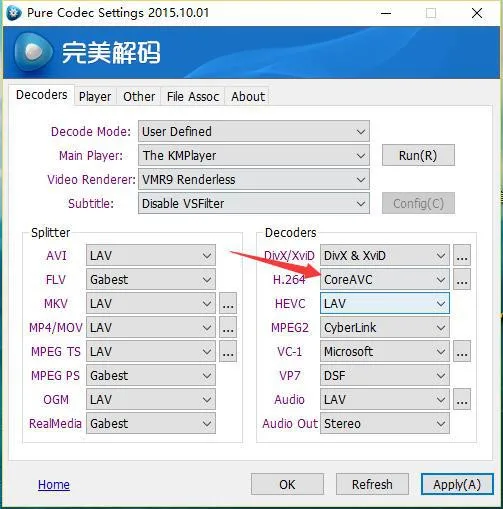
Task: Minimize the Pure Codec Settings window
Action: pos(386,13)
